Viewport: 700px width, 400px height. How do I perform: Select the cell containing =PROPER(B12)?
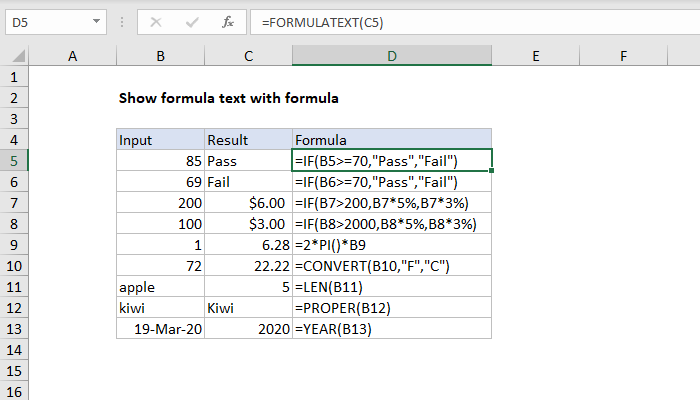tap(392, 307)
